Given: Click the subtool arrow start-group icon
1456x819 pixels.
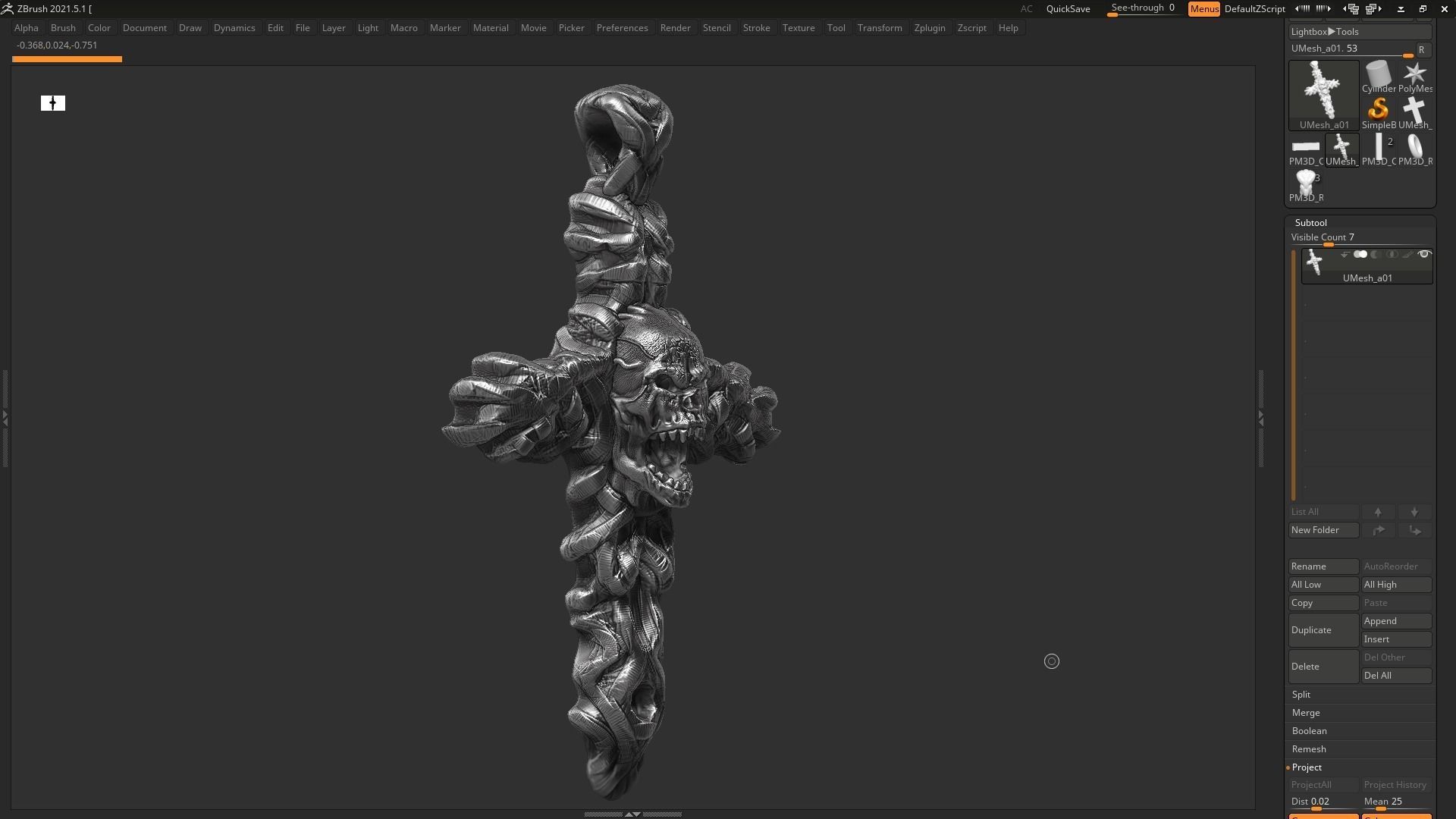Looking at the screenshot, I should tap(1345, 255).
